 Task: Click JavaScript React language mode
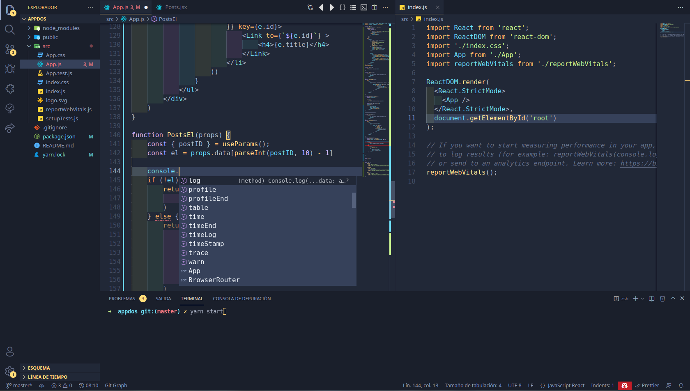(x=562, y=386)
